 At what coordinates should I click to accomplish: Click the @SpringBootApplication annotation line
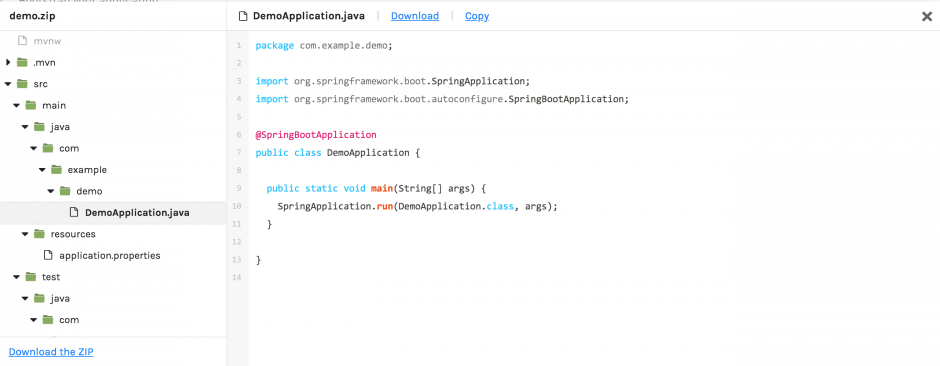click(x=316, y=135)
